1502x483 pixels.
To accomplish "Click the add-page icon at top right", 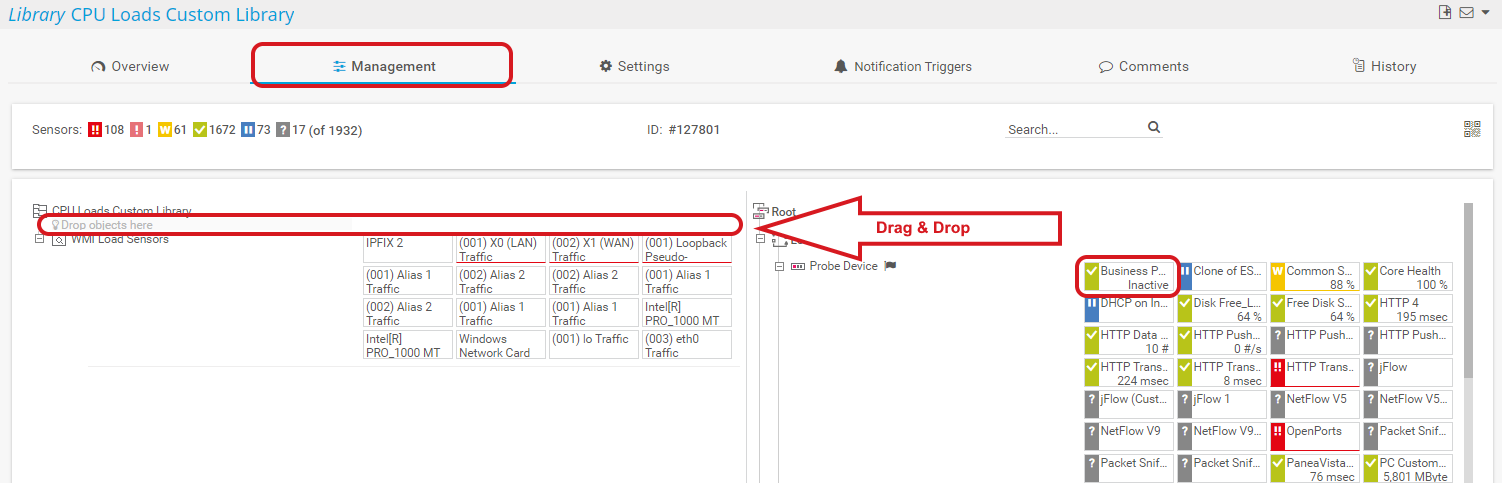I will click(x=1444, y=12).
